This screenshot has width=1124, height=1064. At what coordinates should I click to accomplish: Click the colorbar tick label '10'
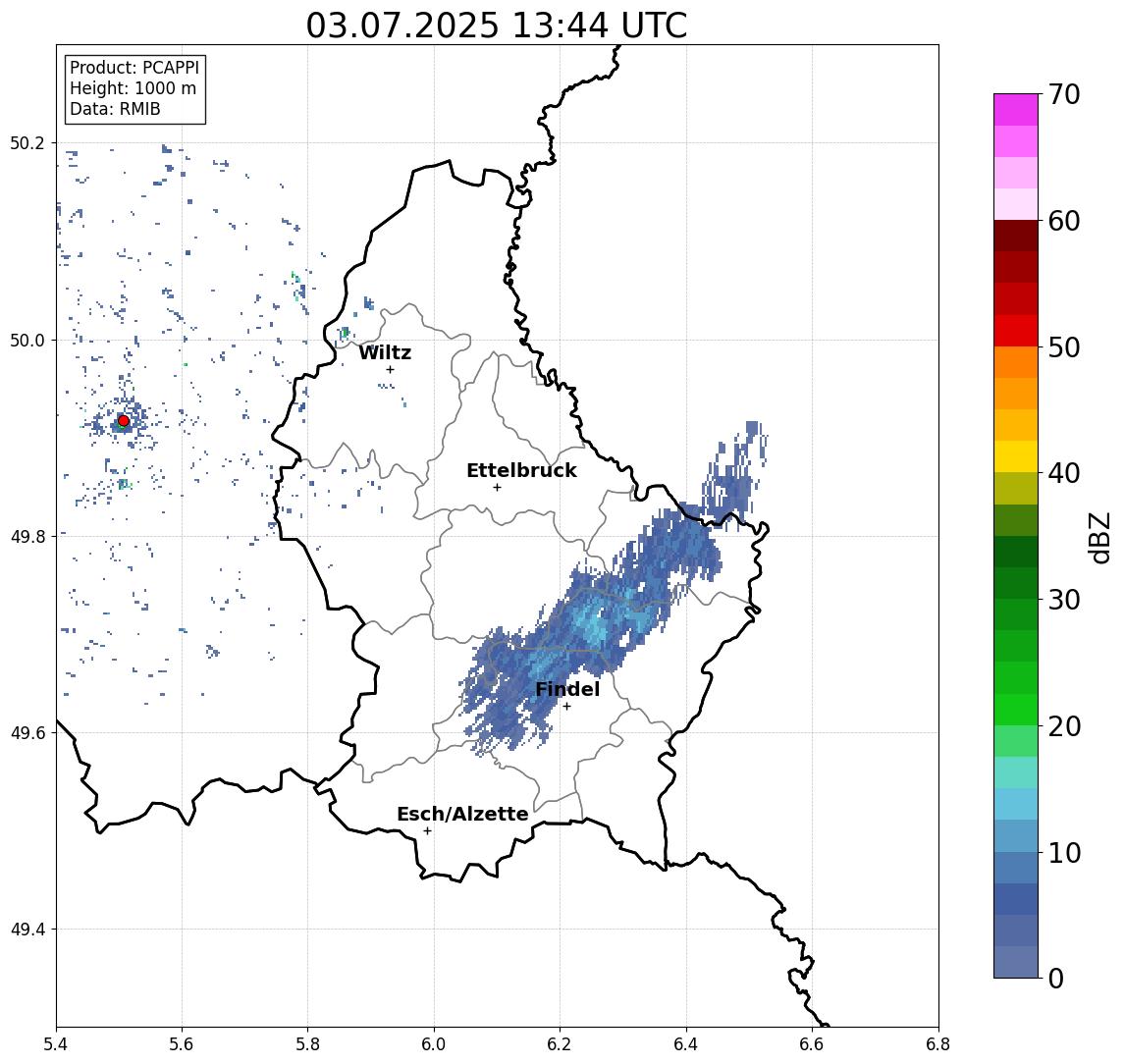point(1064,852)
